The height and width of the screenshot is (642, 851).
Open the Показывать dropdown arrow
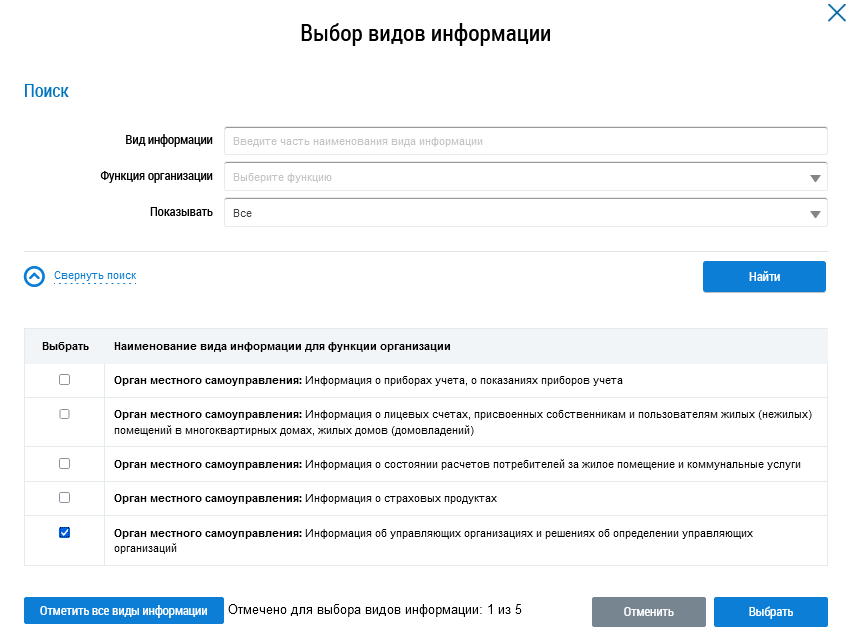815,213
